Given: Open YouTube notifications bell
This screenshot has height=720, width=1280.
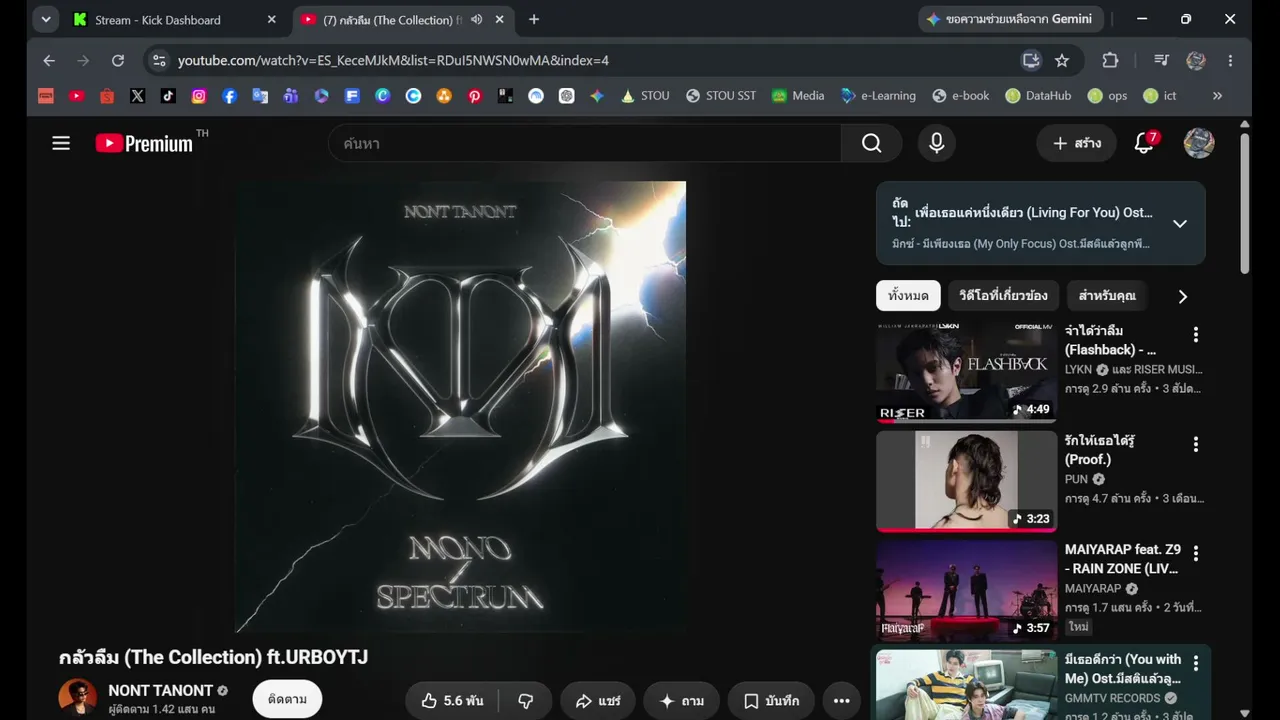Looking at the screenshot, I should [1145, 143].
